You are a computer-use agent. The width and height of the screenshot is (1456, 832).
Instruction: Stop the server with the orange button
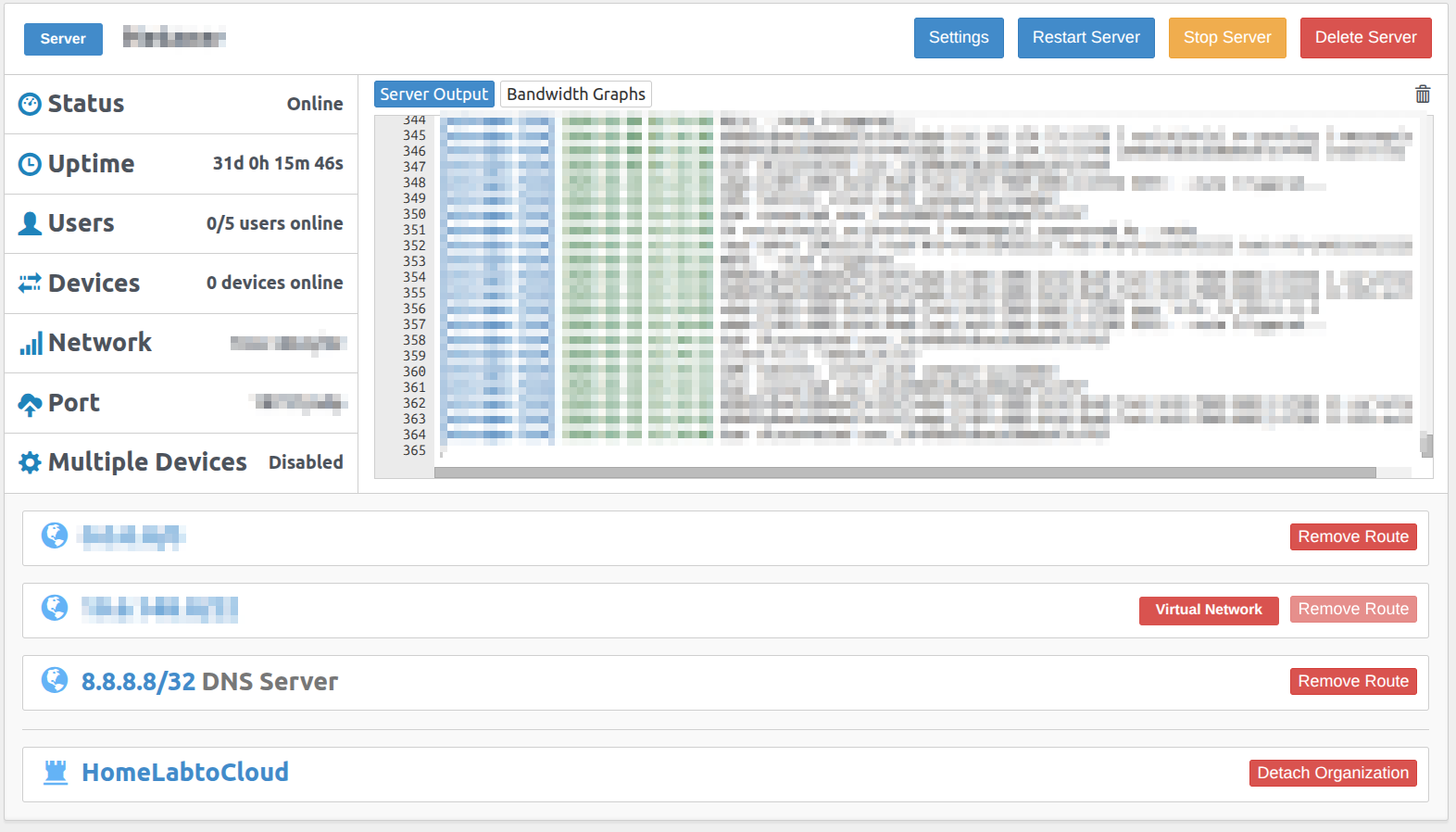(x=1226, y=38)
